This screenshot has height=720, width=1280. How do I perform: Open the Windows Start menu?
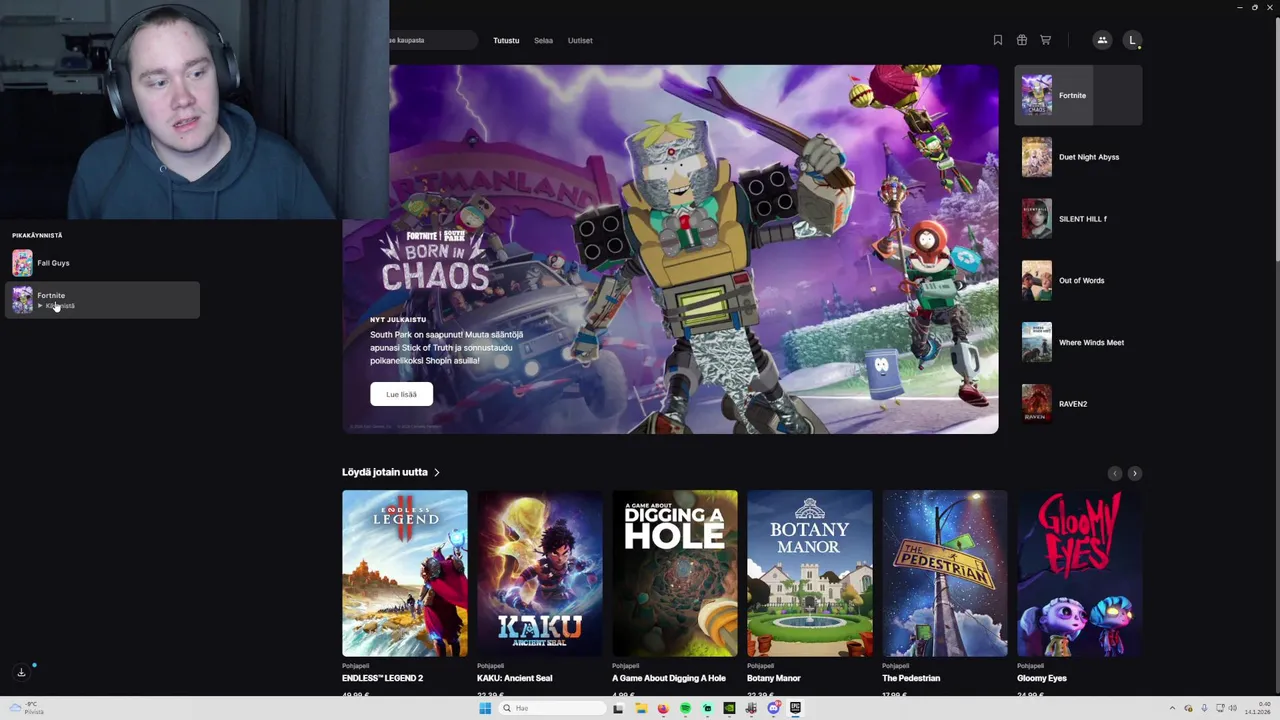[485, 708]
